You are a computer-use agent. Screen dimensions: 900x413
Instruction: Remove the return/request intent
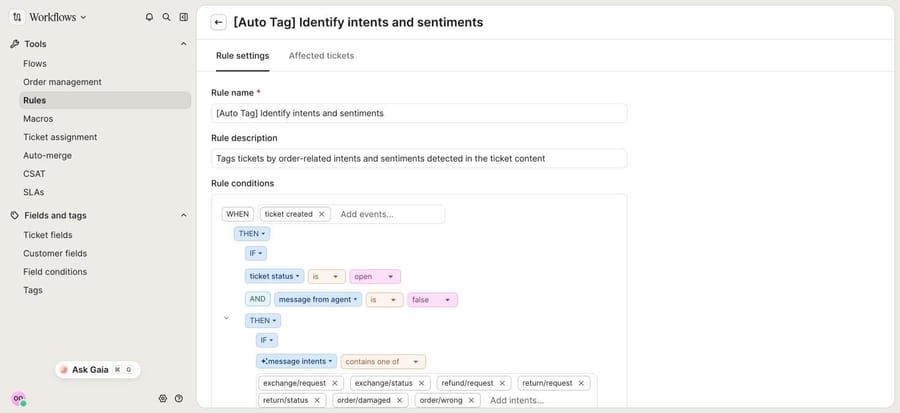tap(581, 383)
